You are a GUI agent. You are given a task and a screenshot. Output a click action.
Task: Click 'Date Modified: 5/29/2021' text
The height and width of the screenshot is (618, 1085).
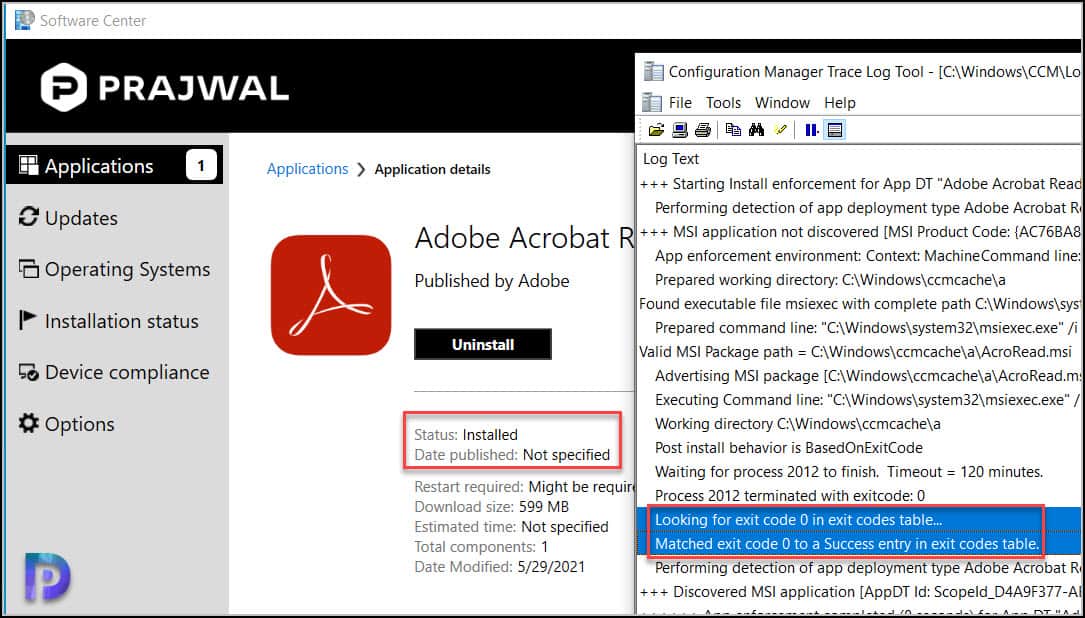click(x=500, y=567)
